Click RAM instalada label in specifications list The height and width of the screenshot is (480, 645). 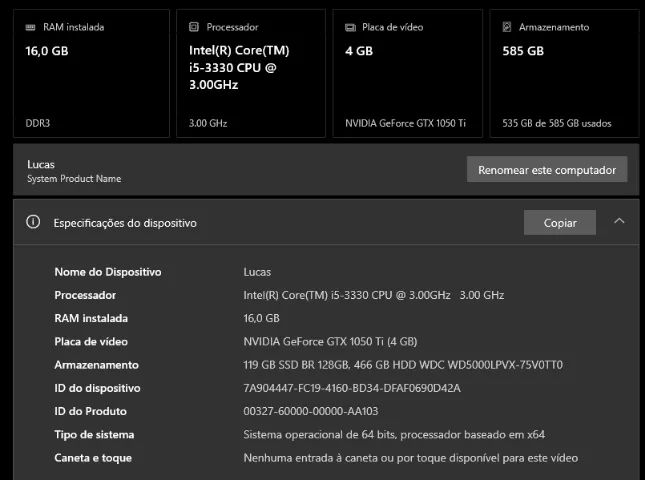pos(91,318)
